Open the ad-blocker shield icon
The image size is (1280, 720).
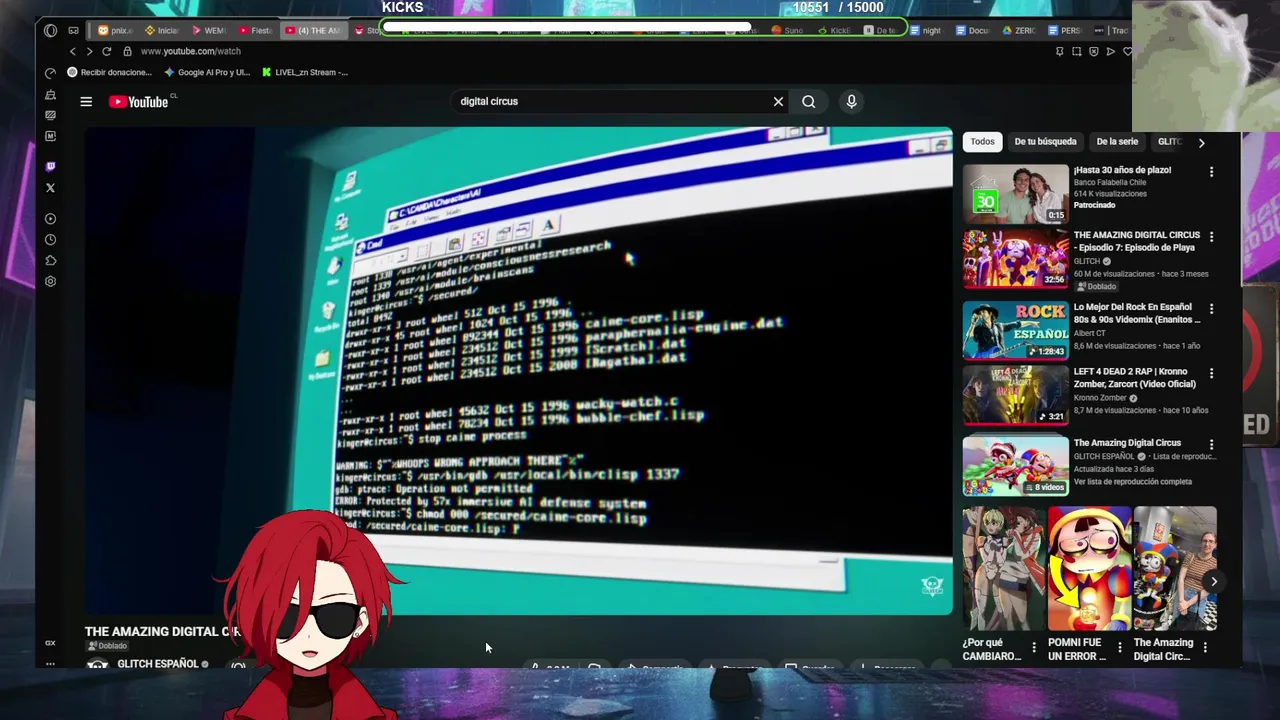1094,51
